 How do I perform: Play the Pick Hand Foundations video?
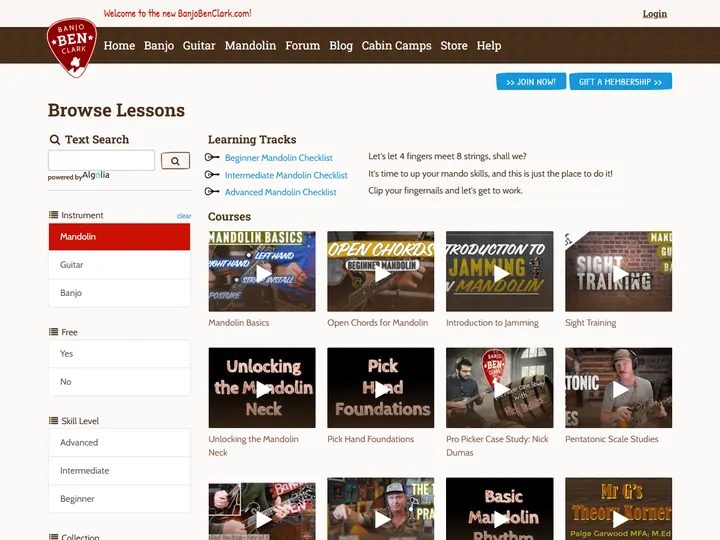point(381,388)
